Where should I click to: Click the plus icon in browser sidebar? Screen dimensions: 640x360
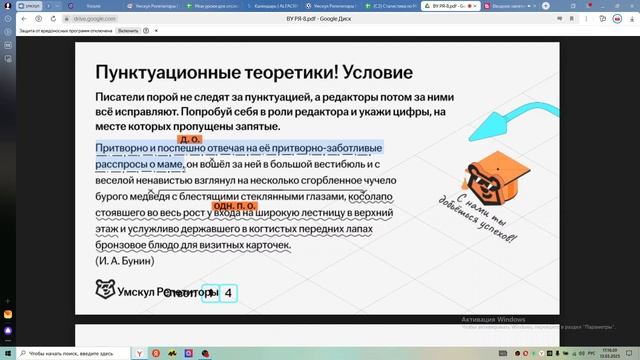[x=8, y=301]
